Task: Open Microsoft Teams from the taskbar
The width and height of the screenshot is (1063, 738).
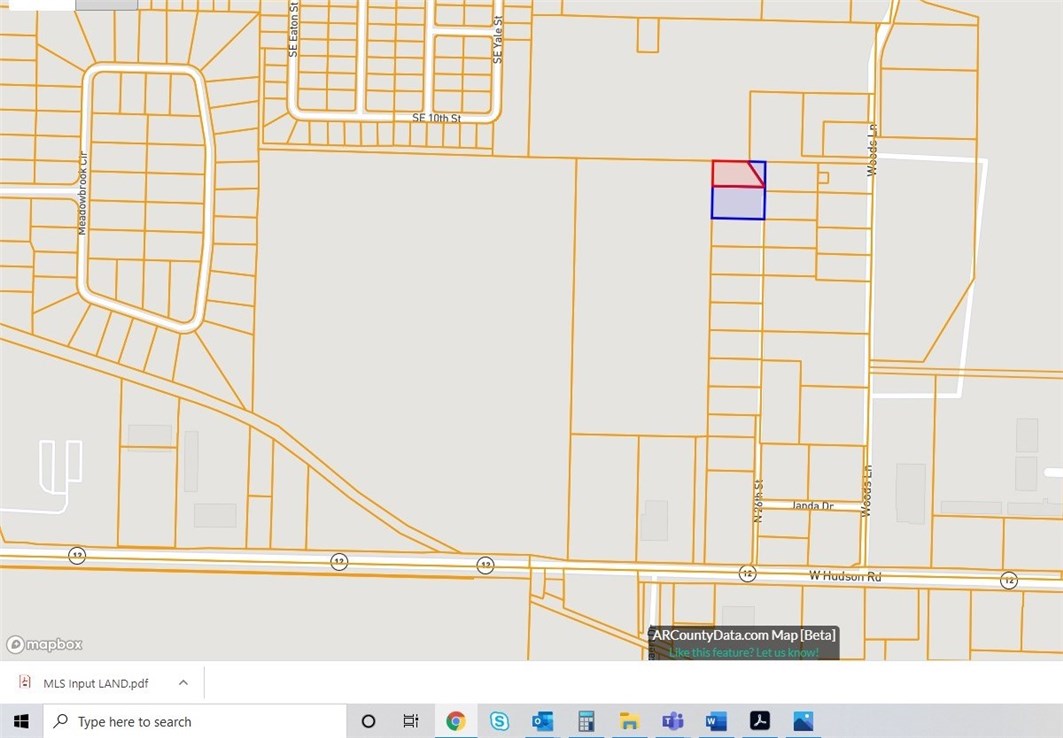Action: [x=673, y=721]
